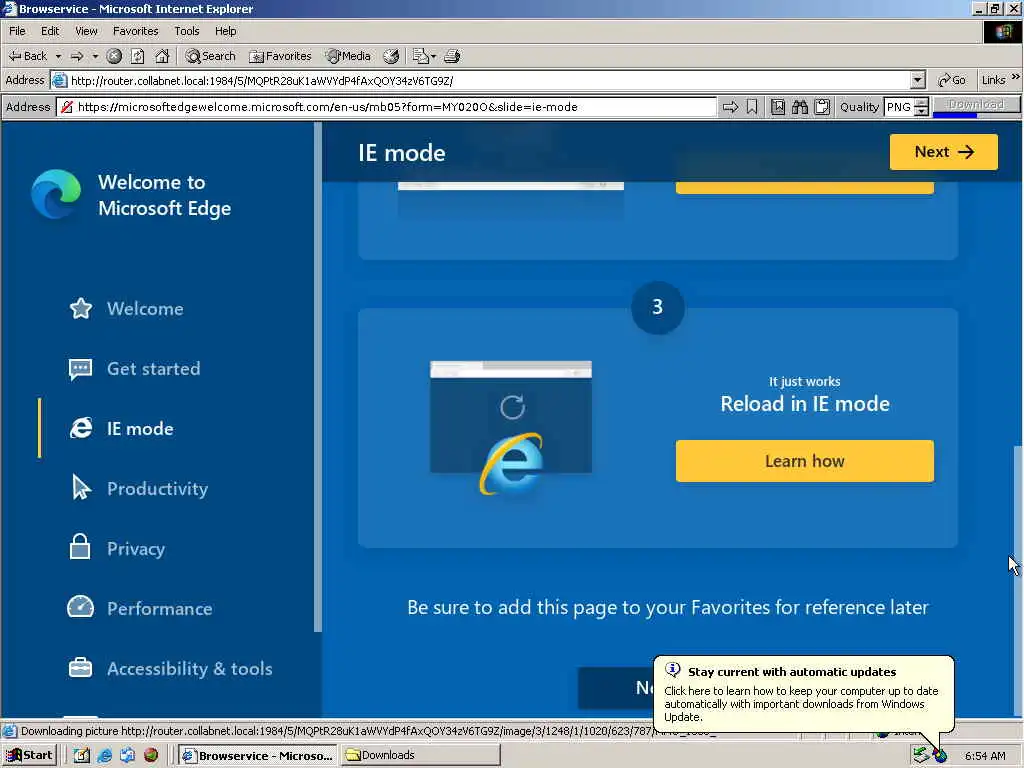
Task: Click the gauge icon beside Performance
Action: [x=80, y=607]
